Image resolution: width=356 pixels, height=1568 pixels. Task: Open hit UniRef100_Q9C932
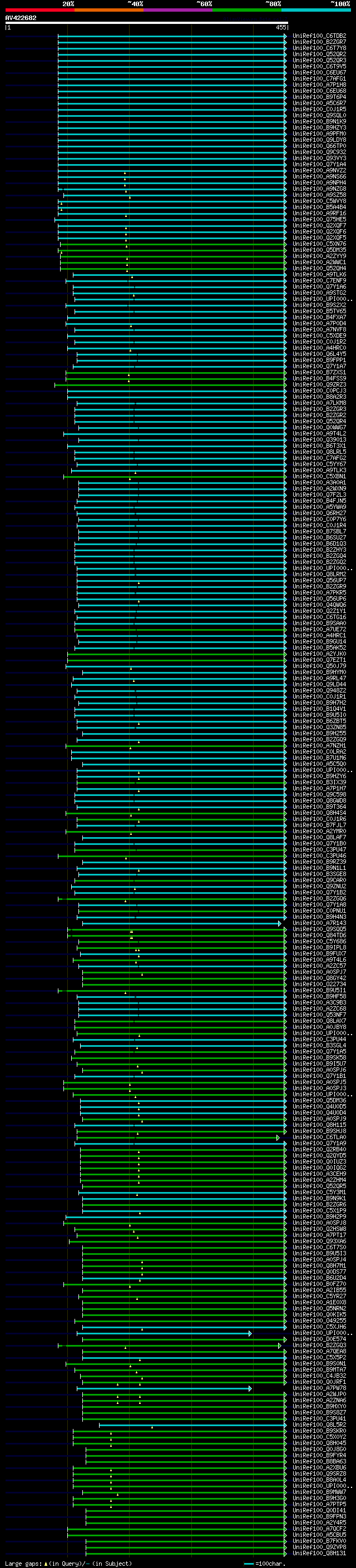click(x=319, y=152)
